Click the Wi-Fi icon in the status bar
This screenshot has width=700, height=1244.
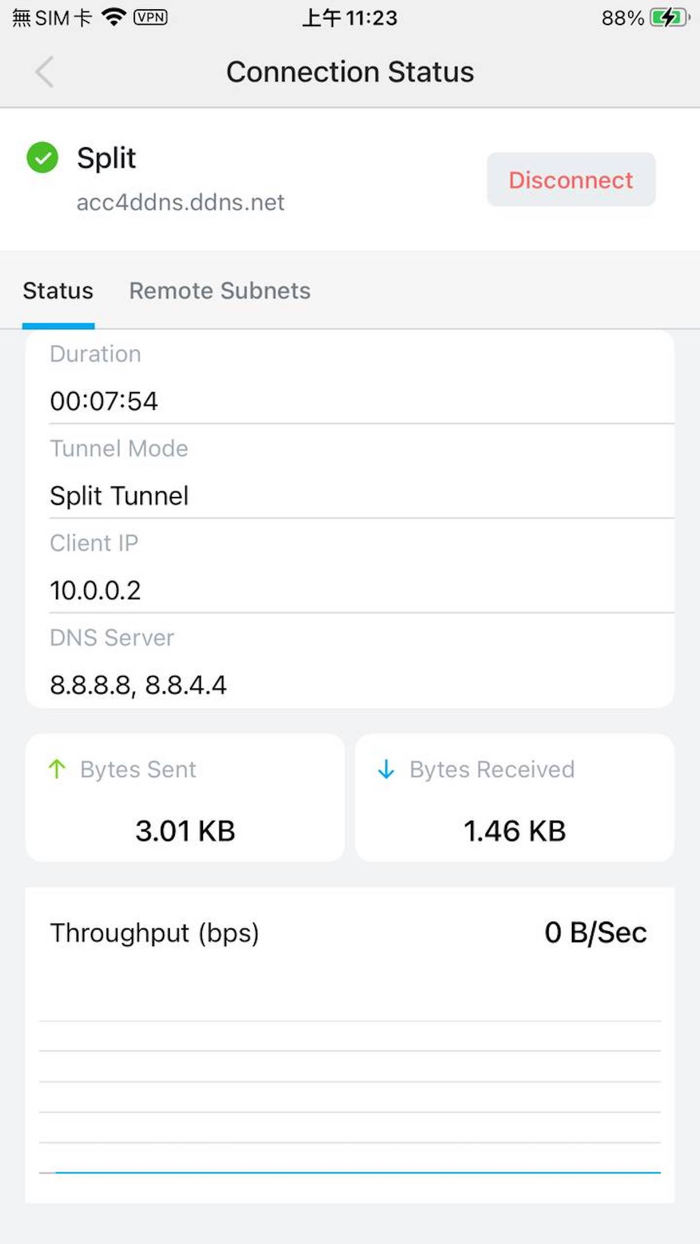[113, 16]
